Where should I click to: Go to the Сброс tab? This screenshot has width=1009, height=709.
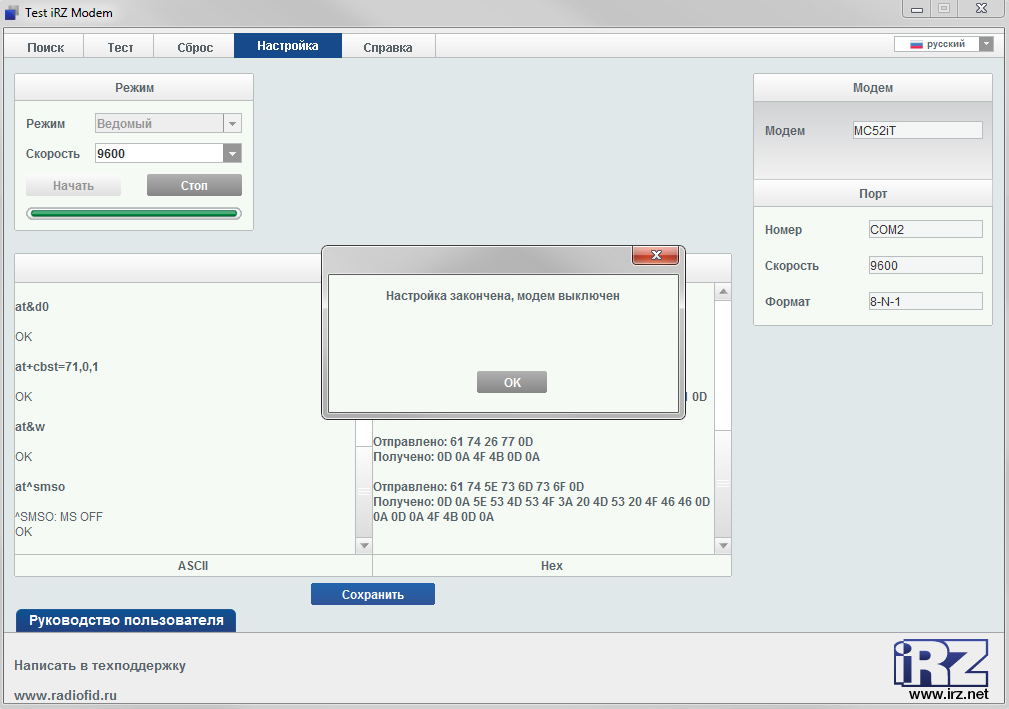pos(195,47)
